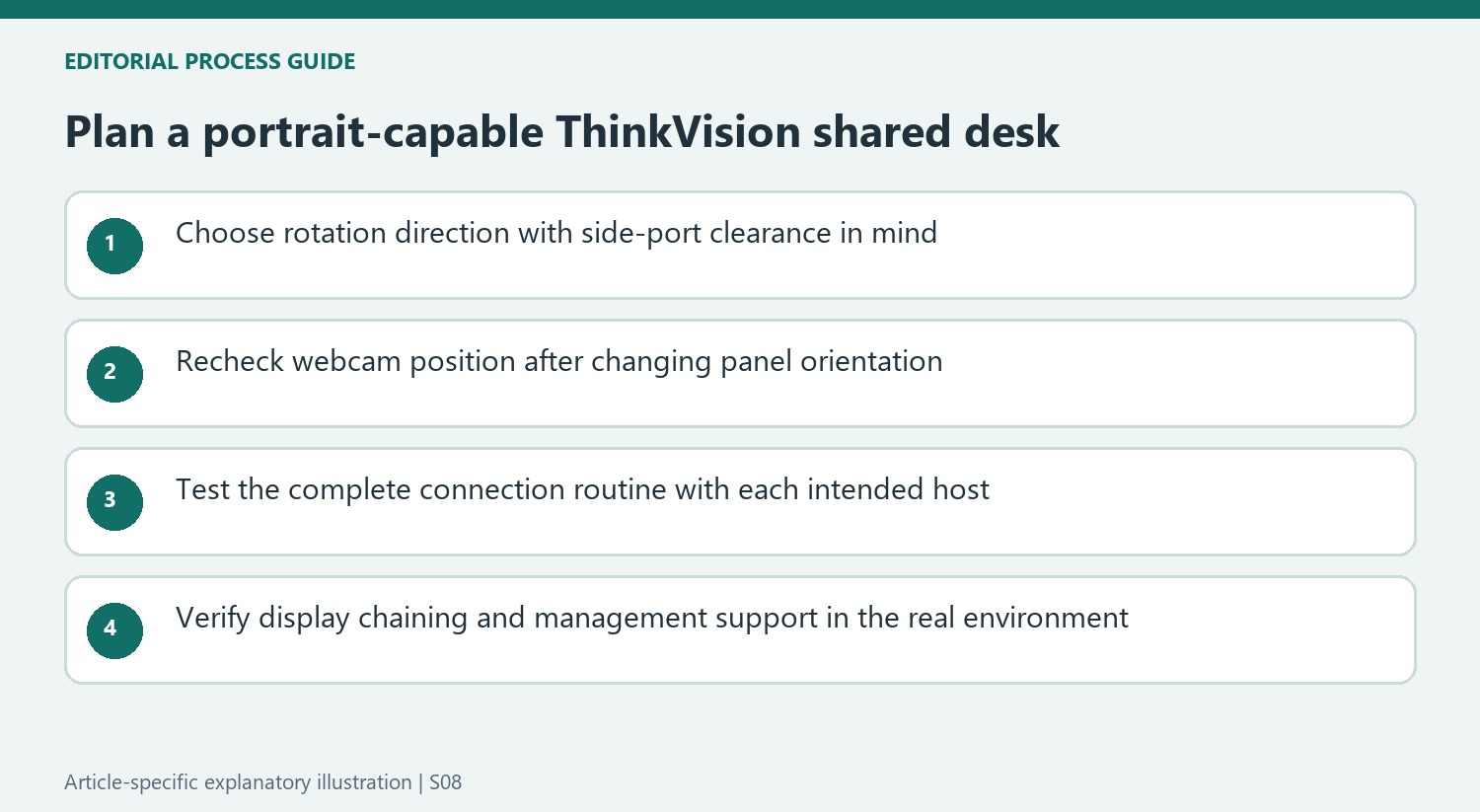Click the step 2 number badge
Viewport: 1480px width, 812px height.
[x=114, y=374]
